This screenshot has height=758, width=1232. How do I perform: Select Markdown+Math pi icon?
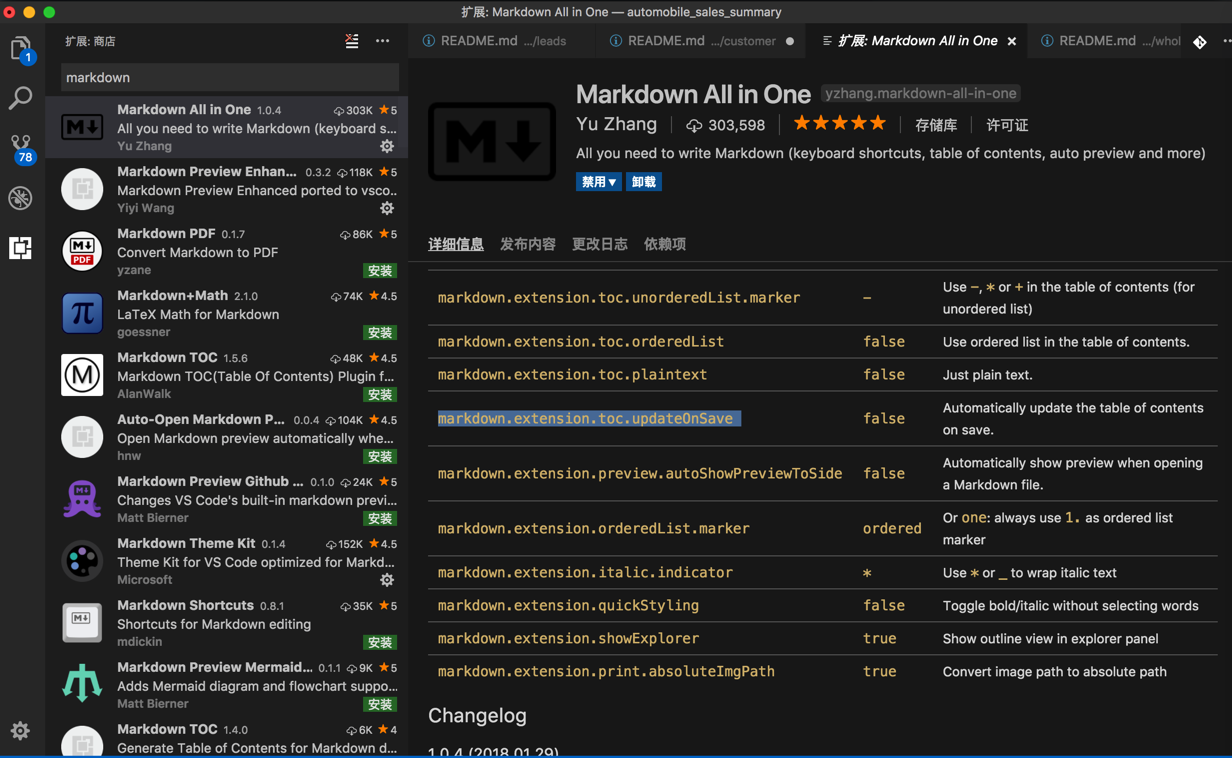82,313
